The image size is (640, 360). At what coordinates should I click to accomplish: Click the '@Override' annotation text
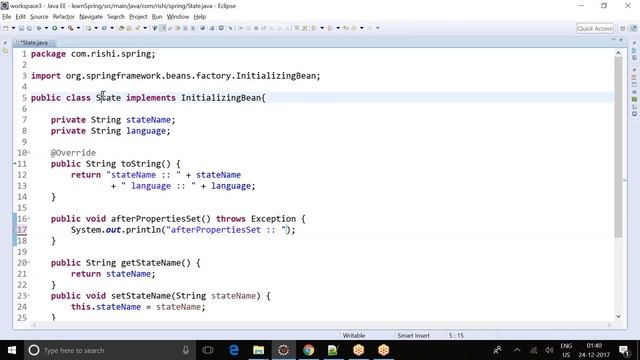(x=73, y=153)
